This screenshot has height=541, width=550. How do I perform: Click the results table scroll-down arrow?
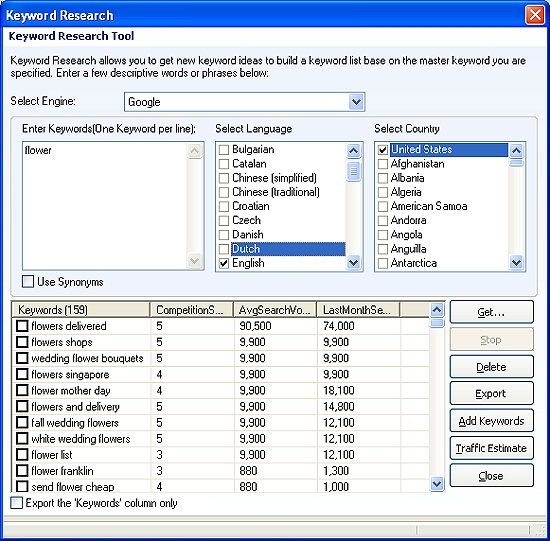(x=437, y=484)
